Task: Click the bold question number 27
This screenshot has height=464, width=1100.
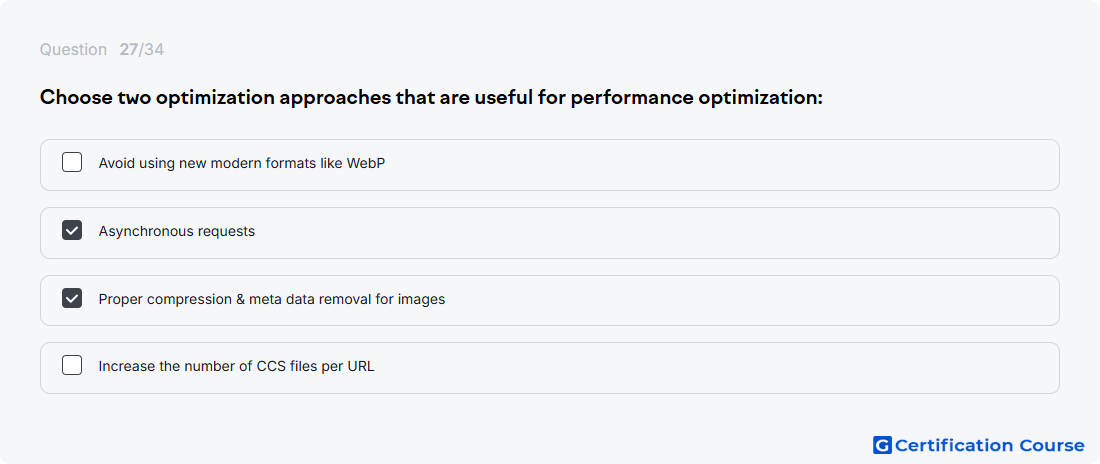Action: [x=128, y=50]
